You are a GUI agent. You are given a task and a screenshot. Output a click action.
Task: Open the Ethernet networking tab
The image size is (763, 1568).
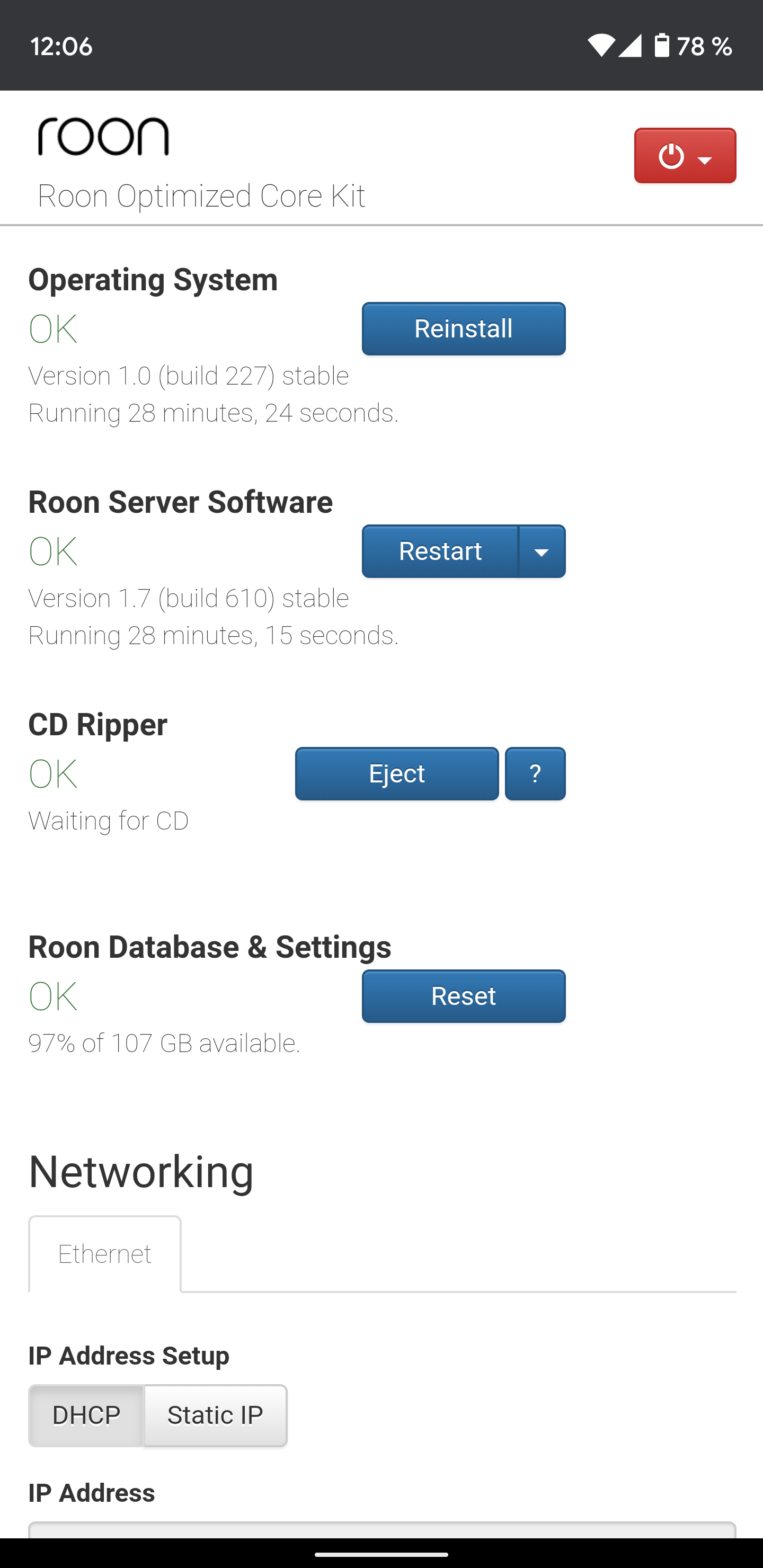click(105, 1254)
